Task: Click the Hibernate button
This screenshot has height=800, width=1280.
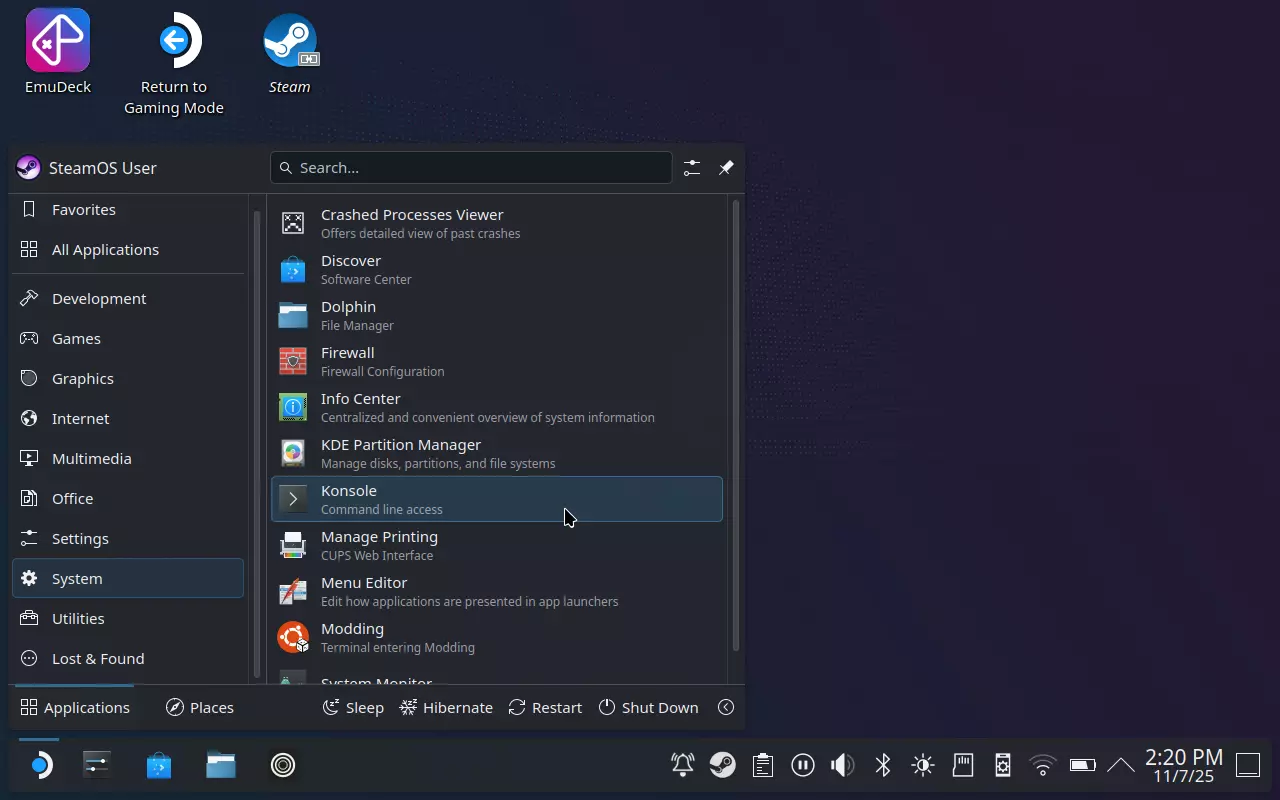Action: (x=446, y=707)
